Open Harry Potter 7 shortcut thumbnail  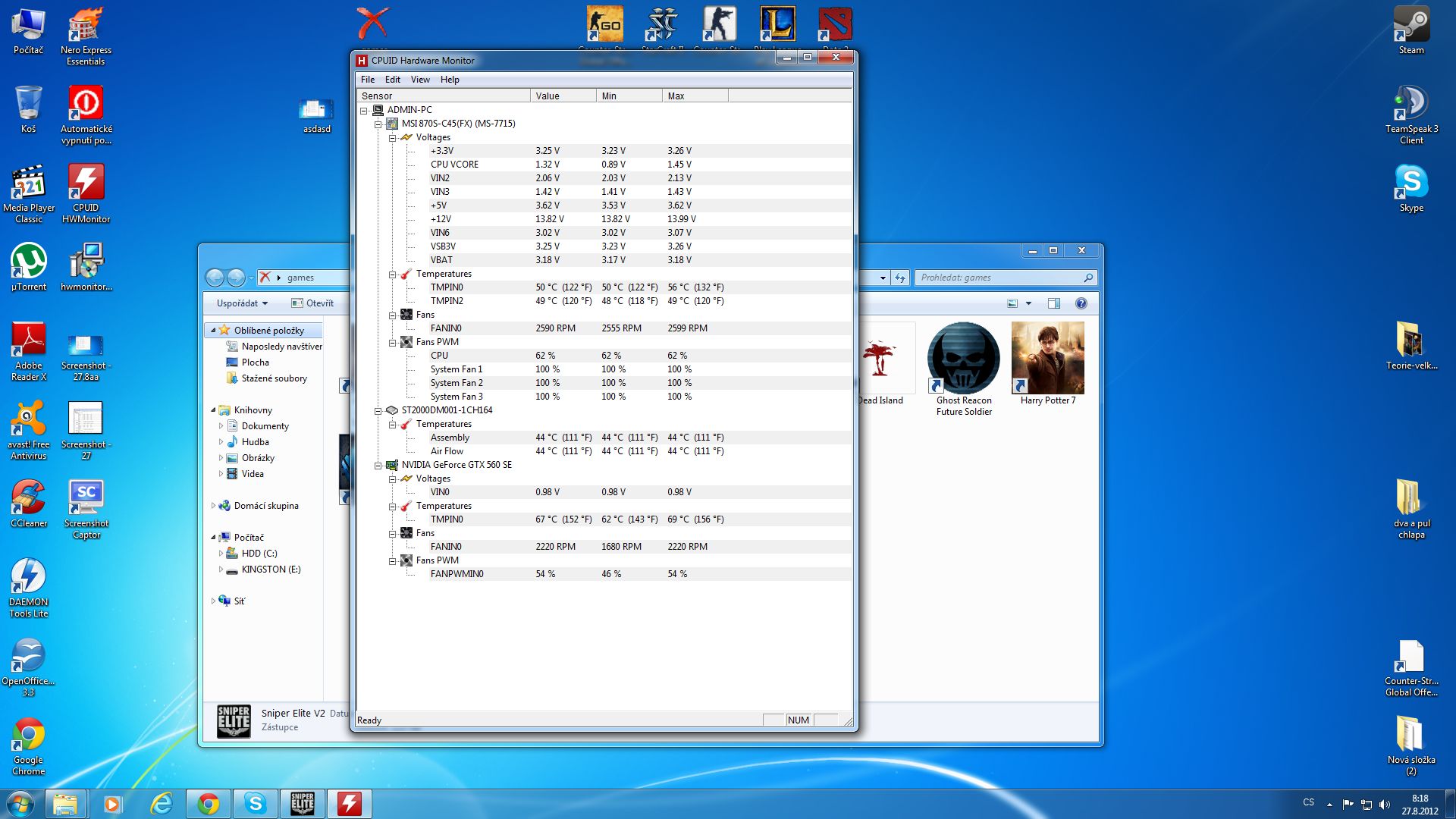1048,366
